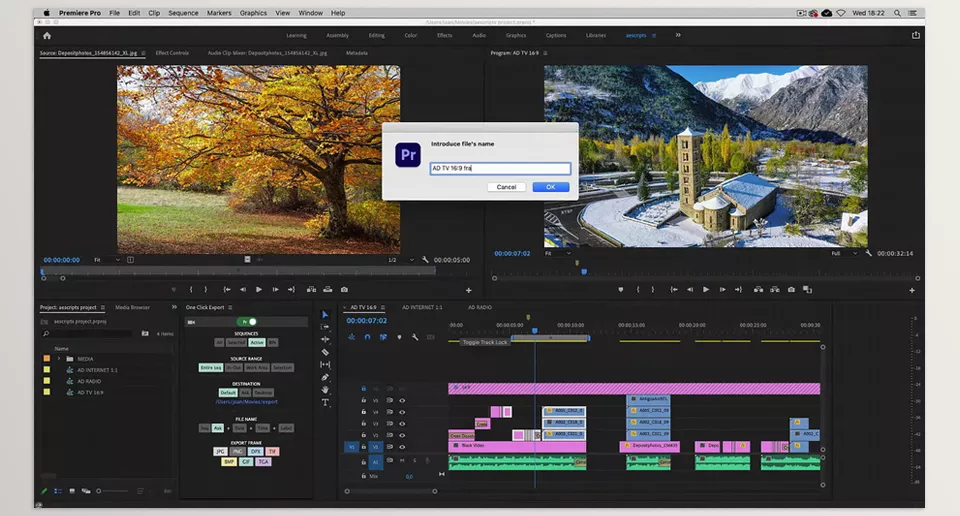Click Insert icon in Source monitor

pos(311,290)
